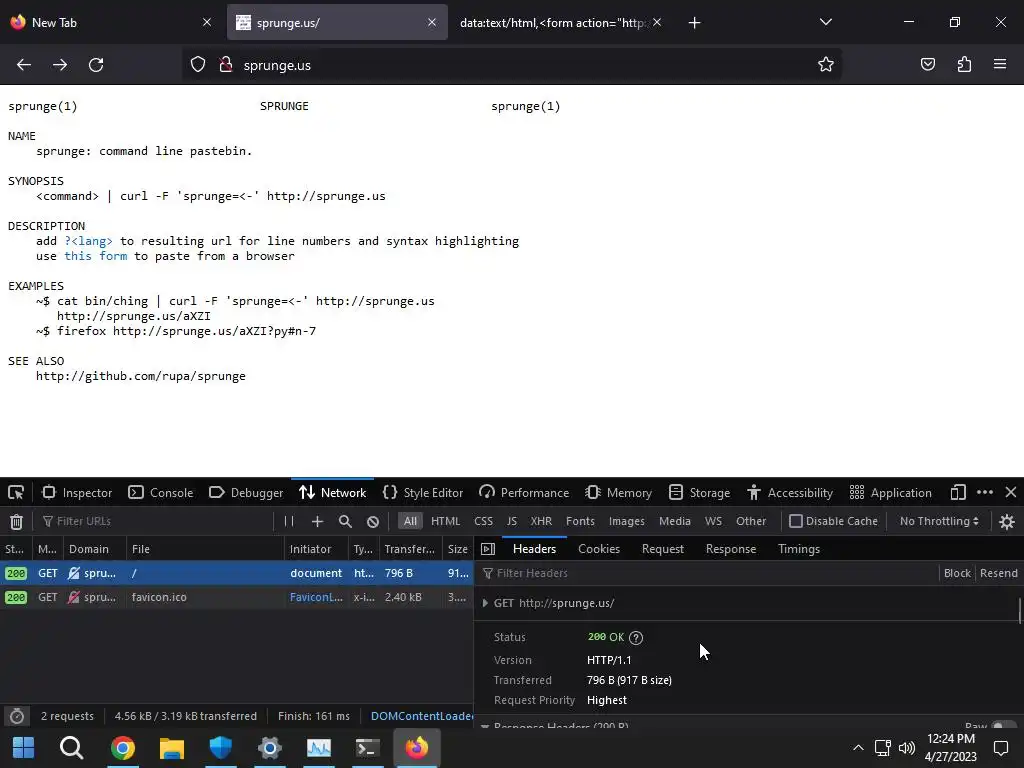Screen dimensions: 1024x768
Task: Filter requests by HTML
Action: (445, 521)
